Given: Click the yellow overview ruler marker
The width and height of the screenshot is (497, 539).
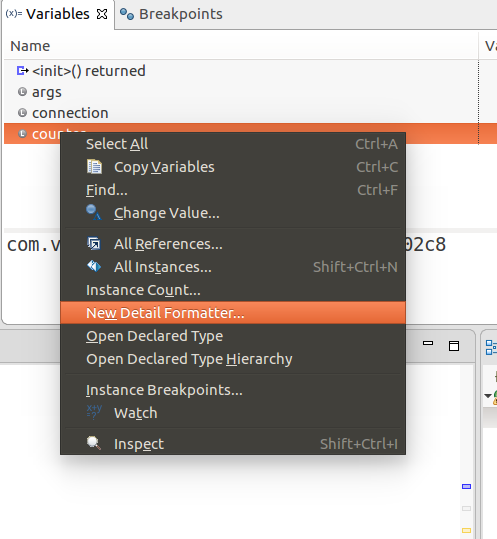Looking at the screenshot, I should point(466,530).
